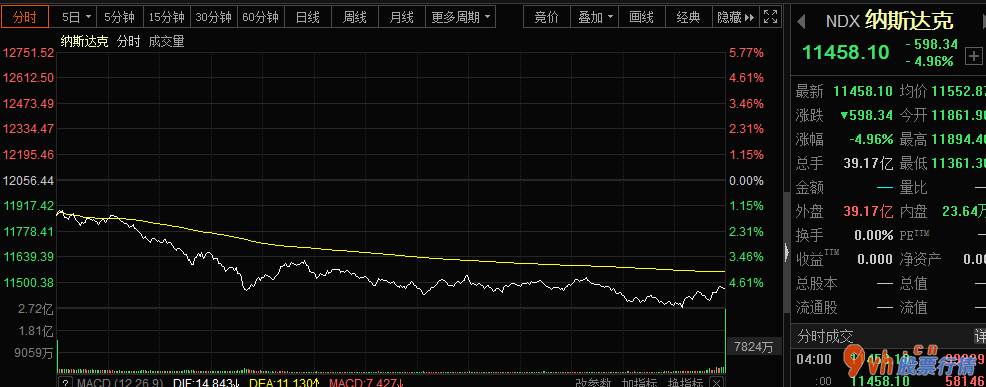Click the 总股本 total shares label
The height and width of the screenshot is (387, 986).
[816, 283]
